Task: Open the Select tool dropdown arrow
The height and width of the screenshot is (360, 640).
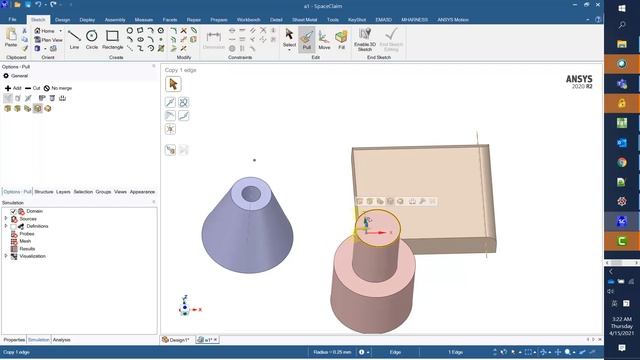Action: [x=289, y=50]
